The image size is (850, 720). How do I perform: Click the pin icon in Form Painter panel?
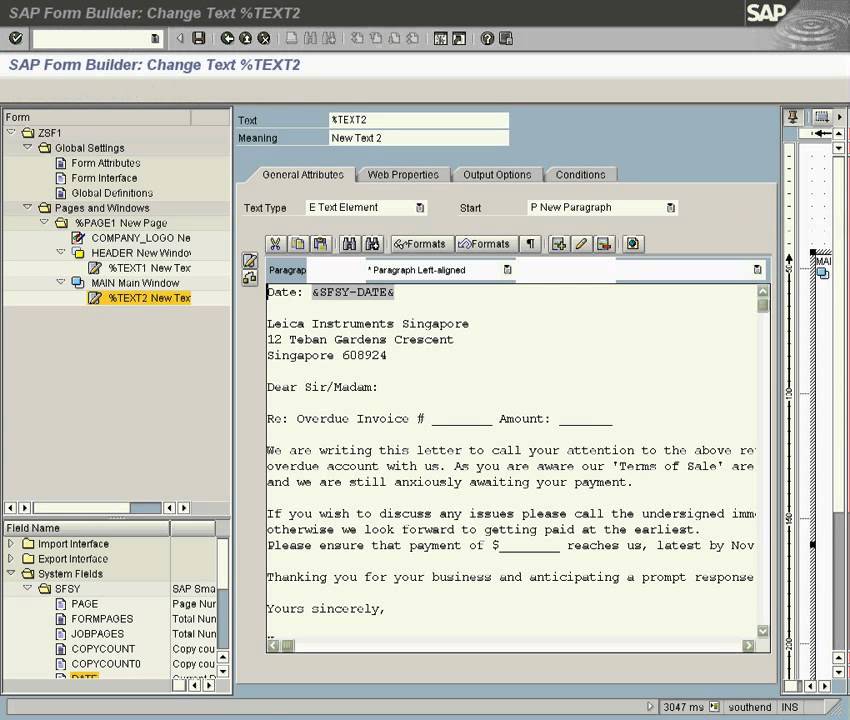(793, 117)
